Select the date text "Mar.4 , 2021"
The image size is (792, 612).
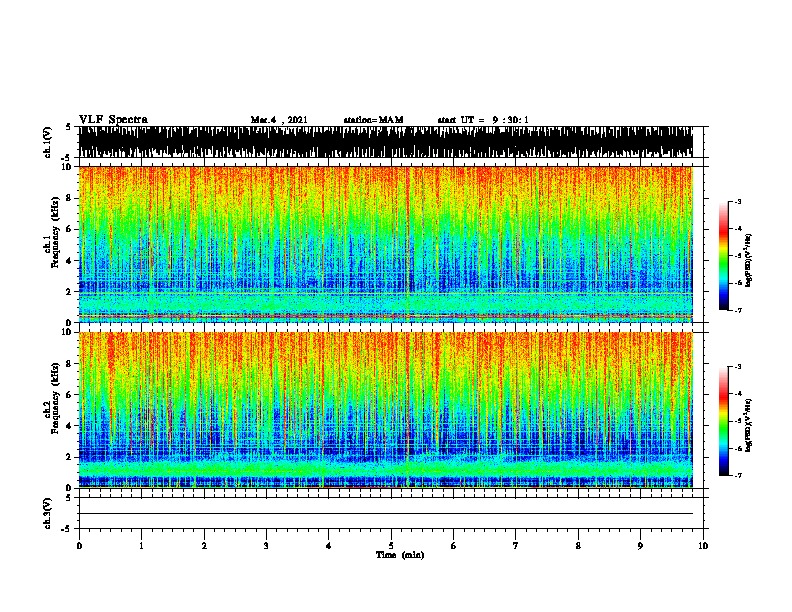click(x=279, y=120)
